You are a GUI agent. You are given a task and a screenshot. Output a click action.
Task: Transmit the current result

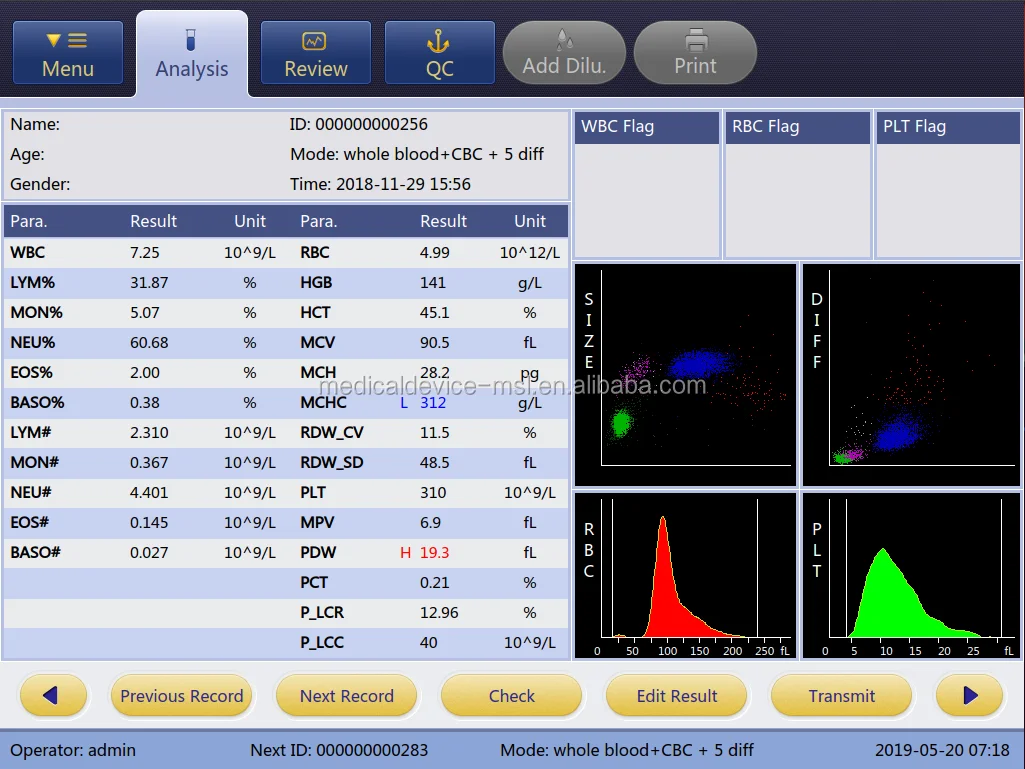coord(841,696)
